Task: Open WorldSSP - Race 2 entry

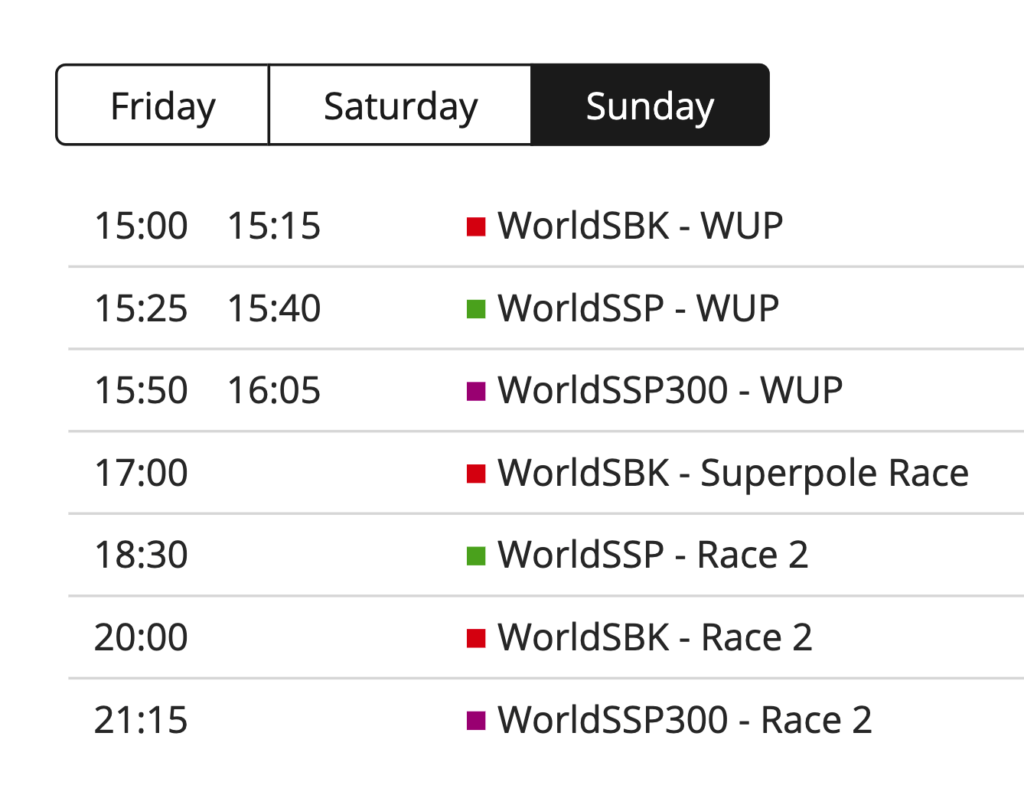Action: [653, 555]
